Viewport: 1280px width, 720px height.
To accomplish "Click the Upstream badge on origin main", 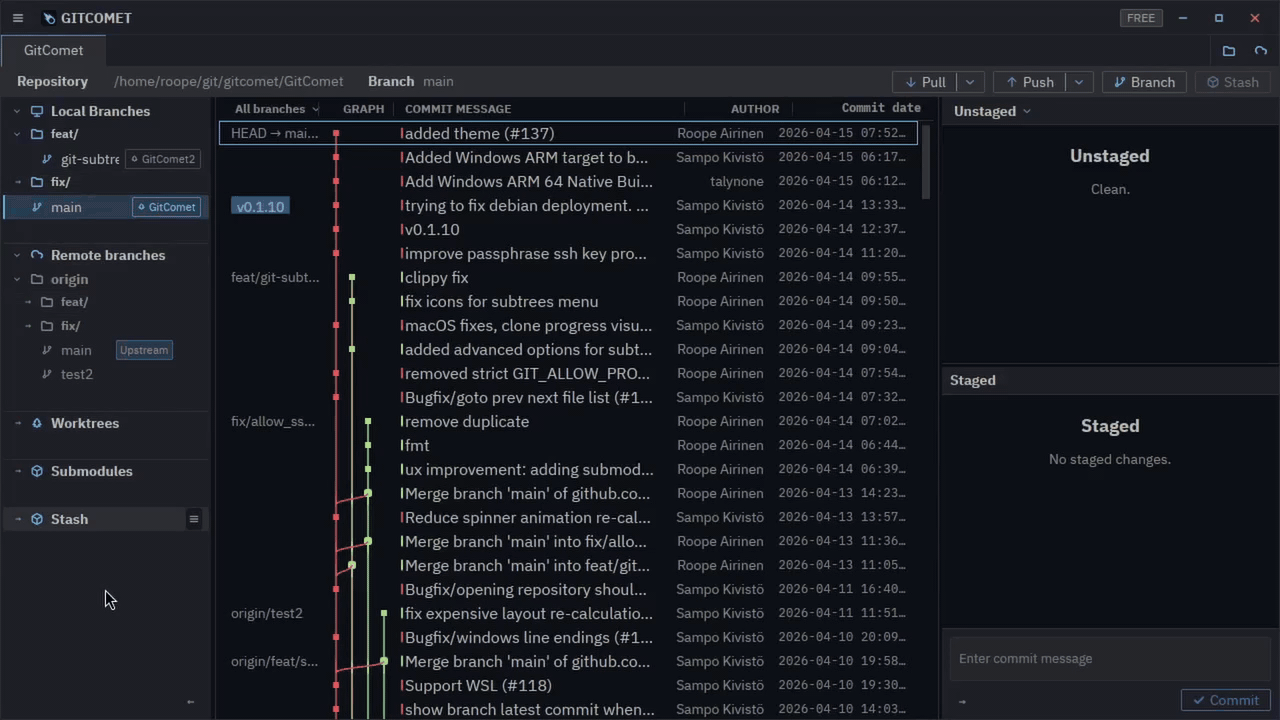I will coord(144,350).
